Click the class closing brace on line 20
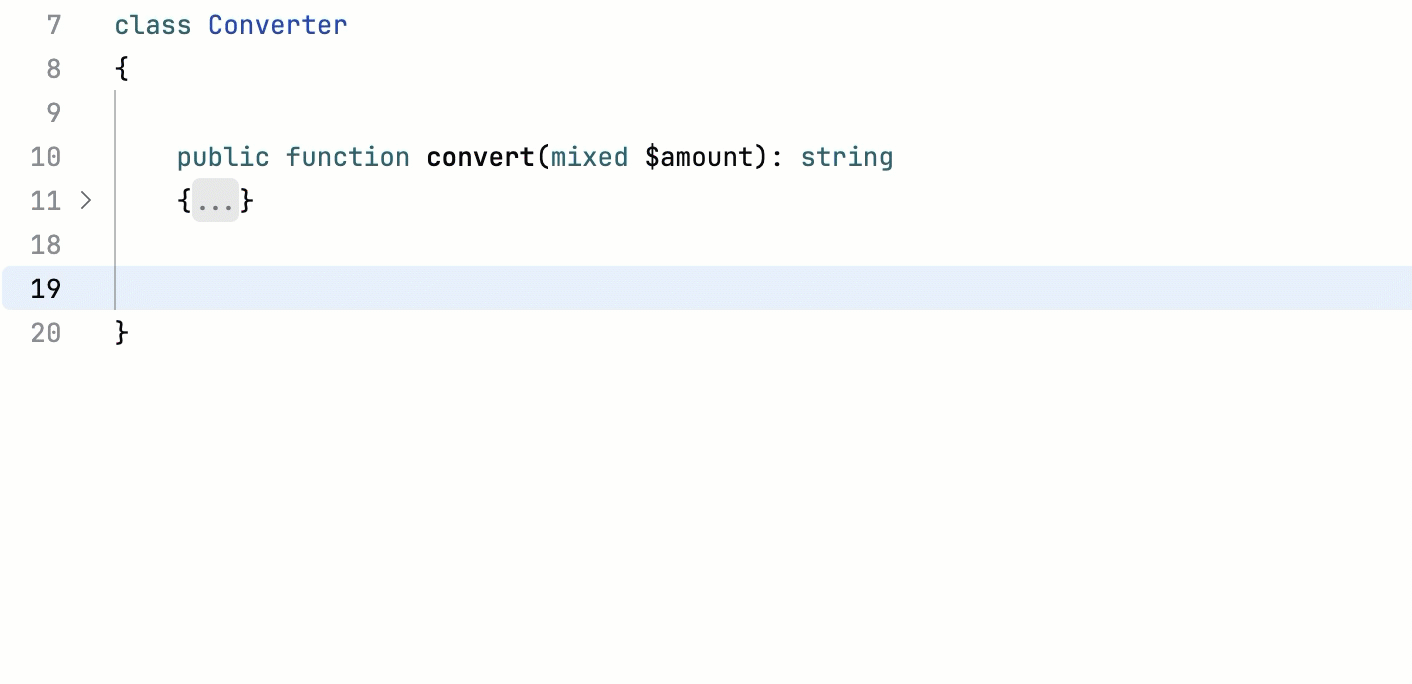 (x=122, y=333)
